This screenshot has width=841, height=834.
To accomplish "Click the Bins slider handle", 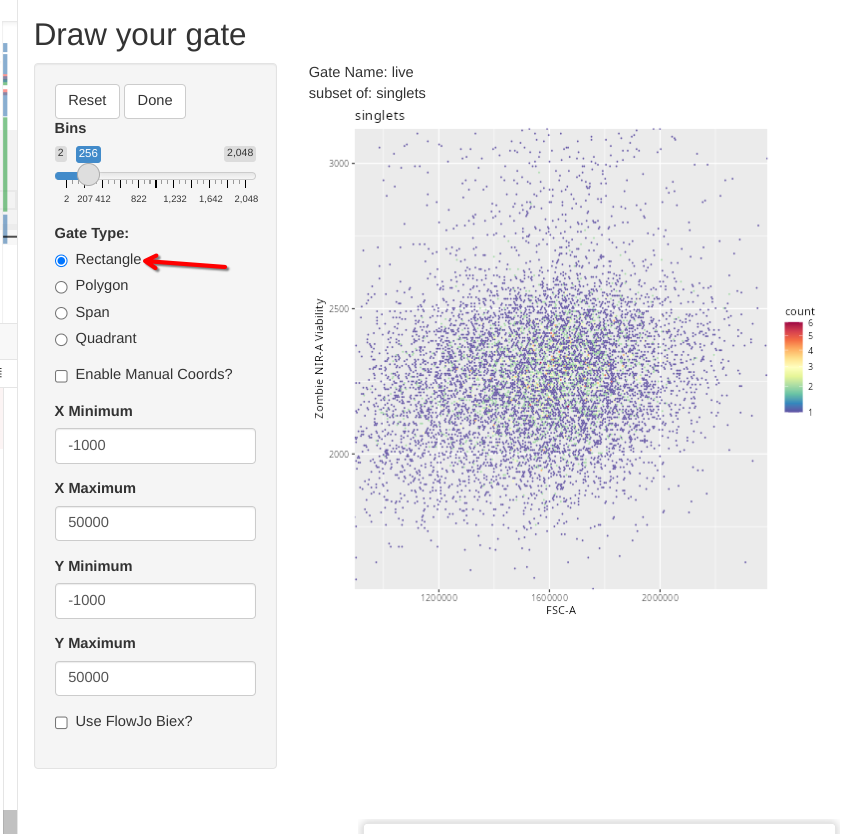I will [x=88, y=175].
